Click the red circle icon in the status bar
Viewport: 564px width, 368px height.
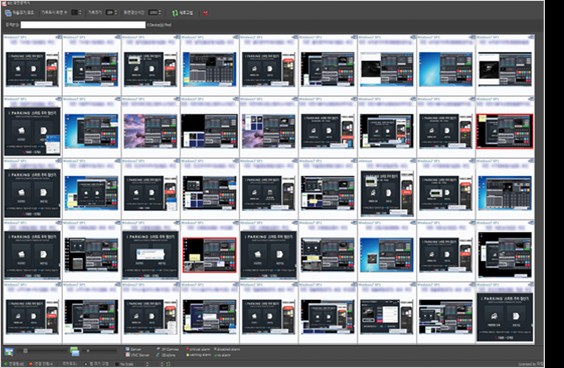coord(31,364)
